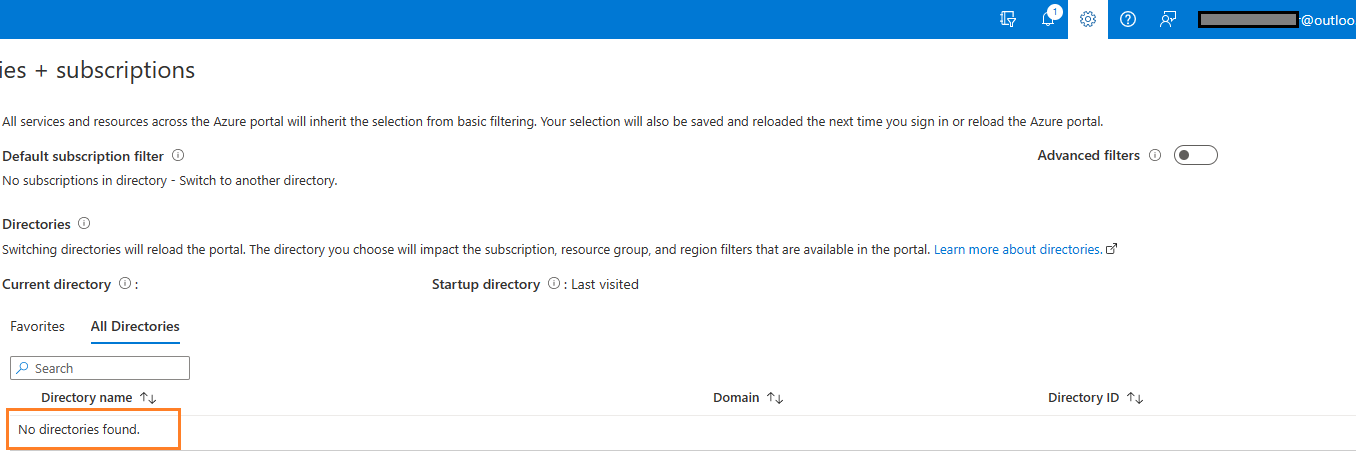Sort by Directory ID column
Screen dimensions: 1356x452
[1095, 397]
